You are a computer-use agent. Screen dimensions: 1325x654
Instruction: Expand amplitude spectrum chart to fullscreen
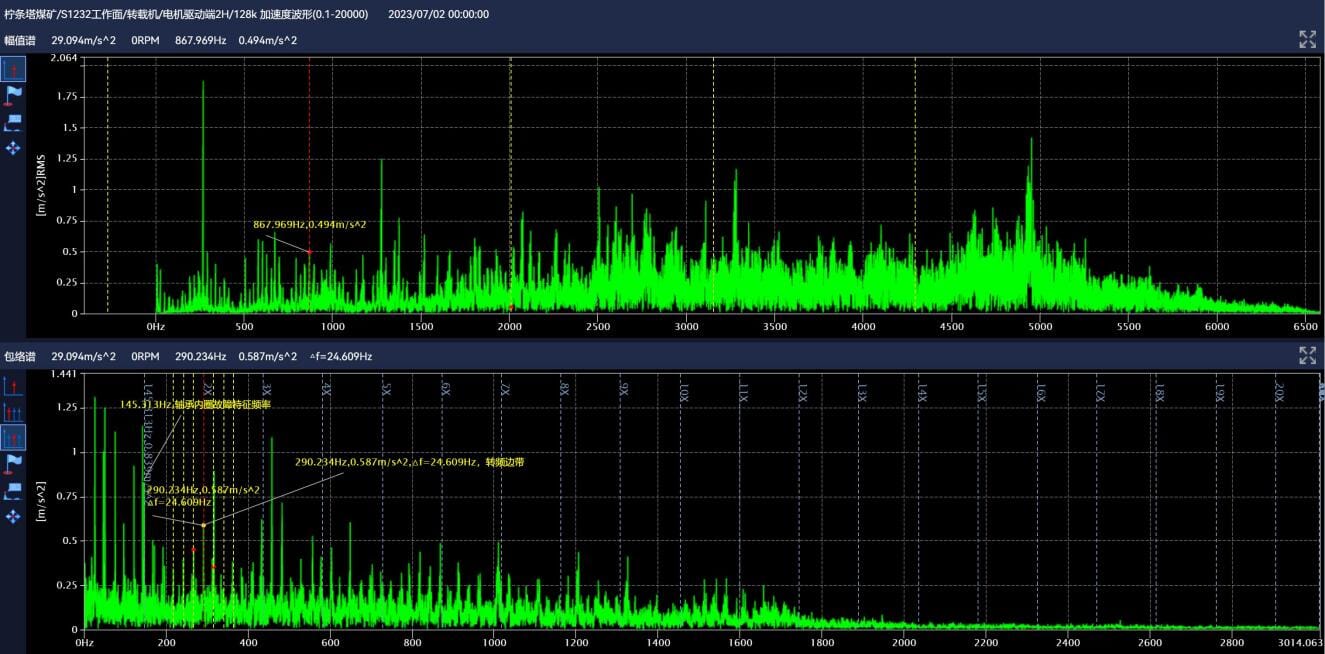(1307, 40)
